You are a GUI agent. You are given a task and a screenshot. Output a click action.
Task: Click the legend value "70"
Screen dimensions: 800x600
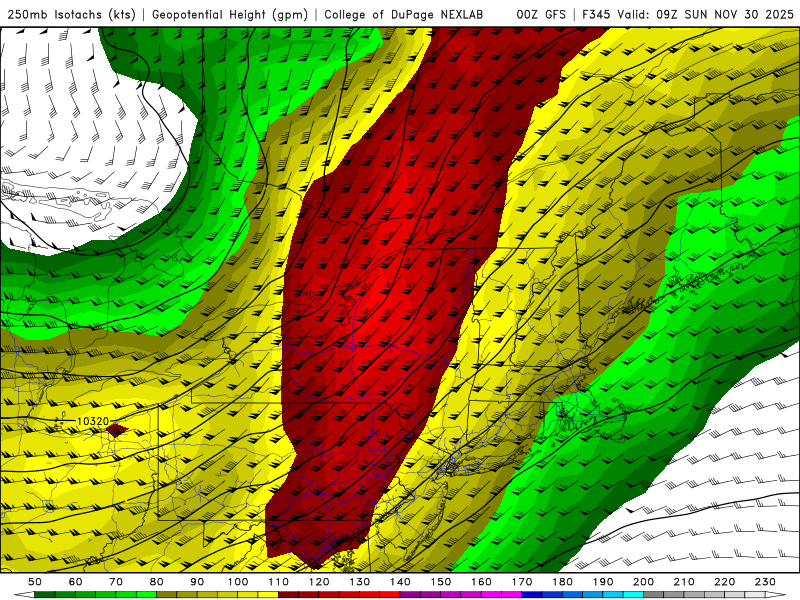pyautogui.click(x=116, y=582)
